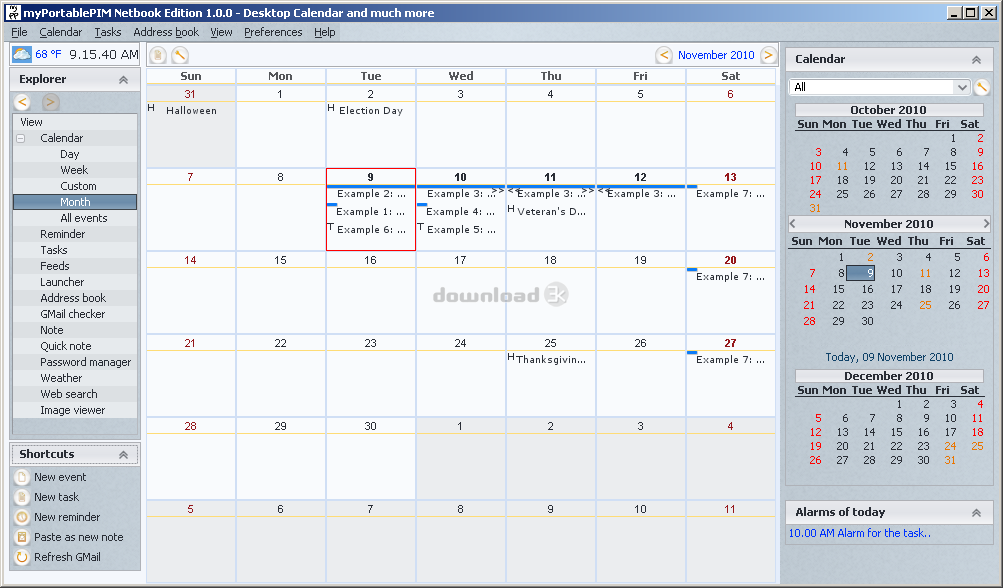Open the Address book menu in the menu bar
Image resolution: width=1003 pixels, height=588 pixels.
(166, 32)
